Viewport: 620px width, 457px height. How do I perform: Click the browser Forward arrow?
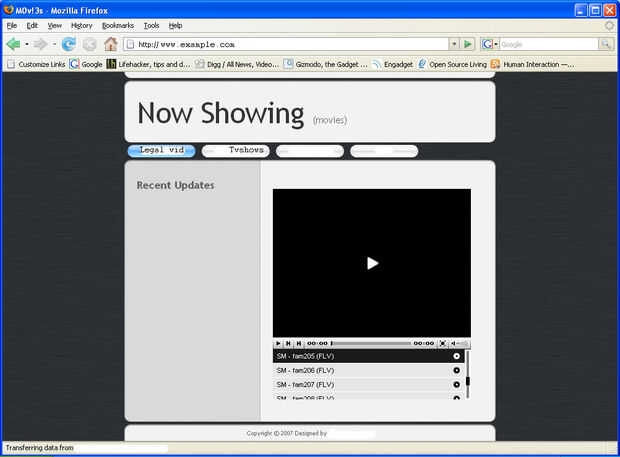[x=40, y=44]
